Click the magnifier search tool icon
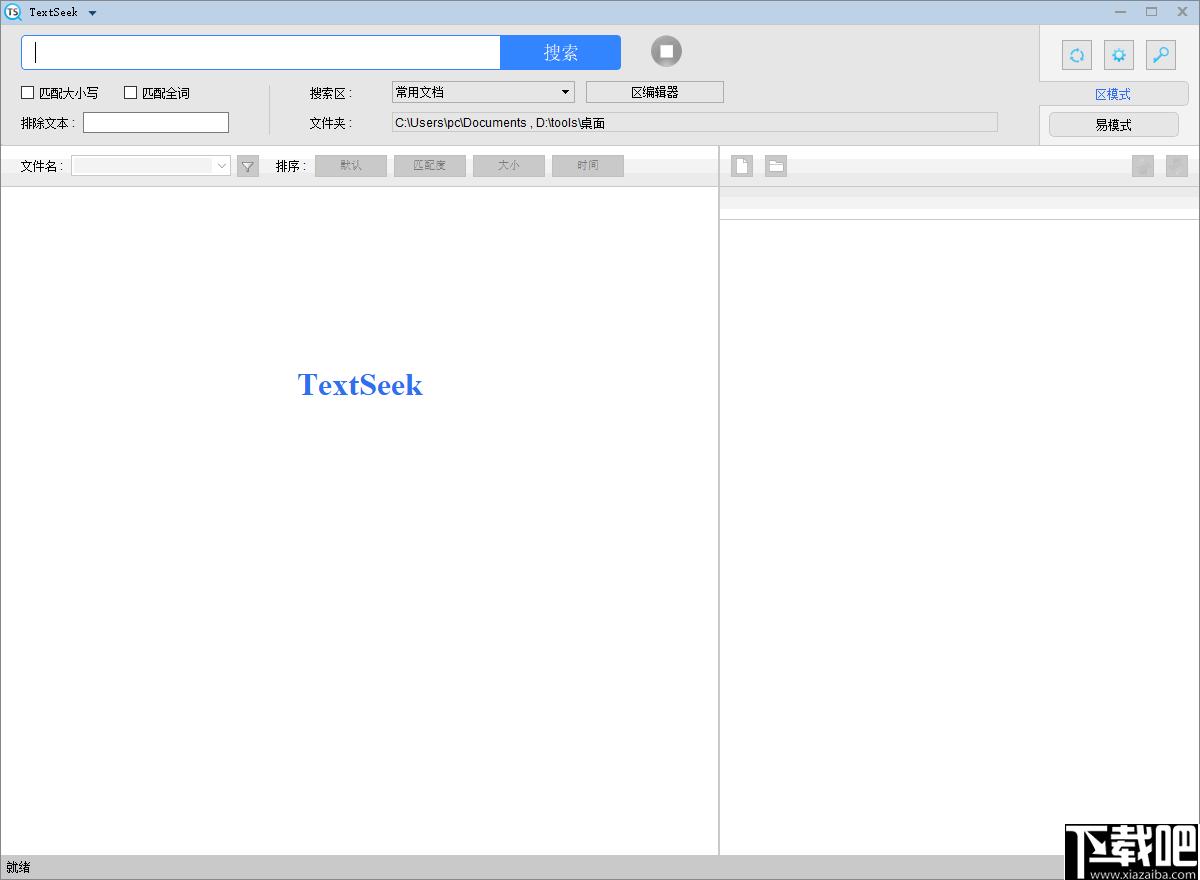Screen dimensions: 1200x880 pos(1161,55)
